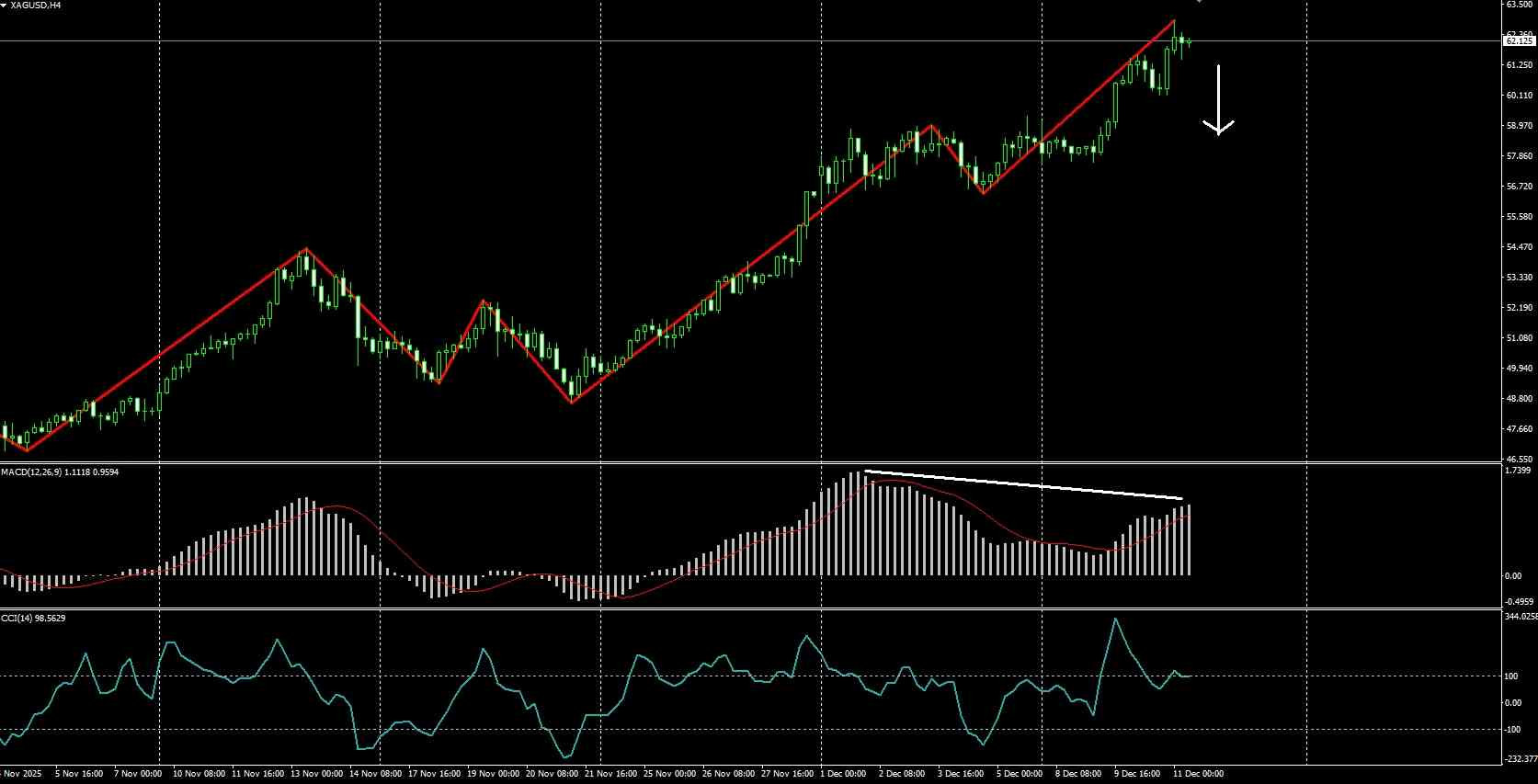Click the small triangle before XAGUSD,H4
The height and width of the screenshot is (784, 1538).
[x=4, y=5]
